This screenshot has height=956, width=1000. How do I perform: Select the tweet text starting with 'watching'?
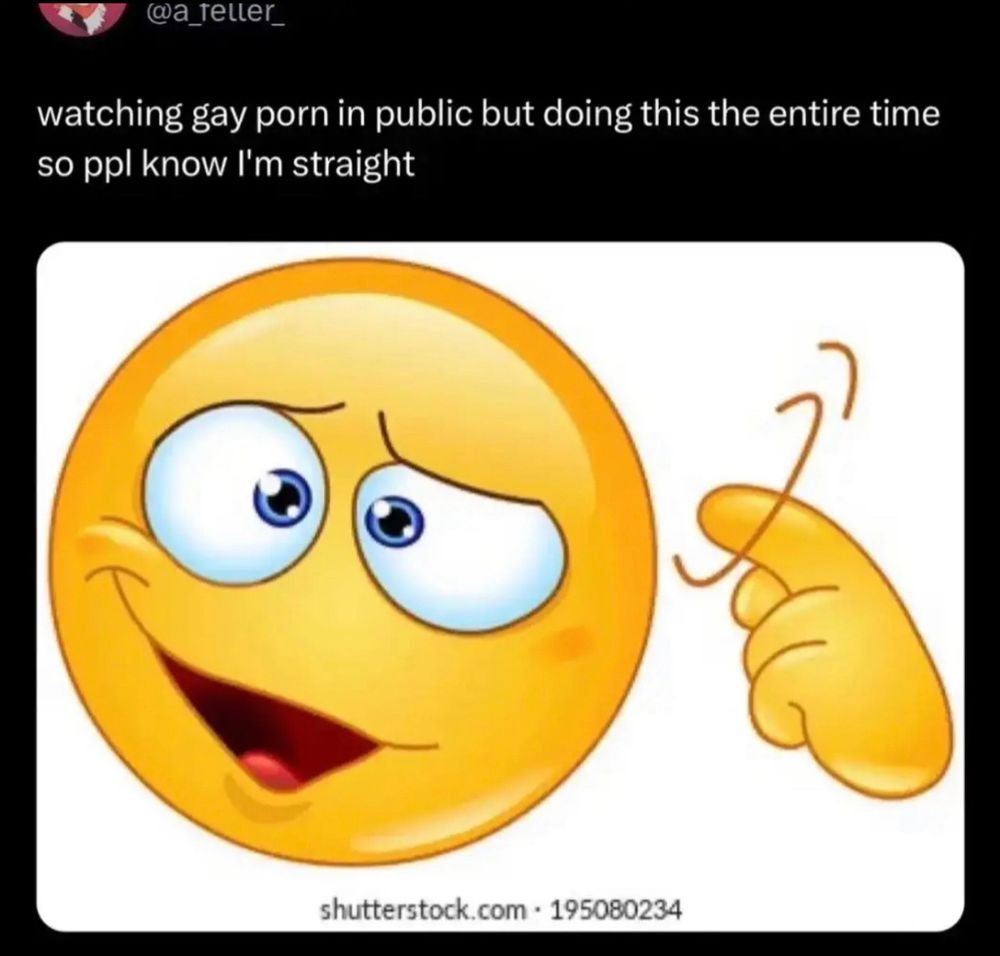point(488,138)
